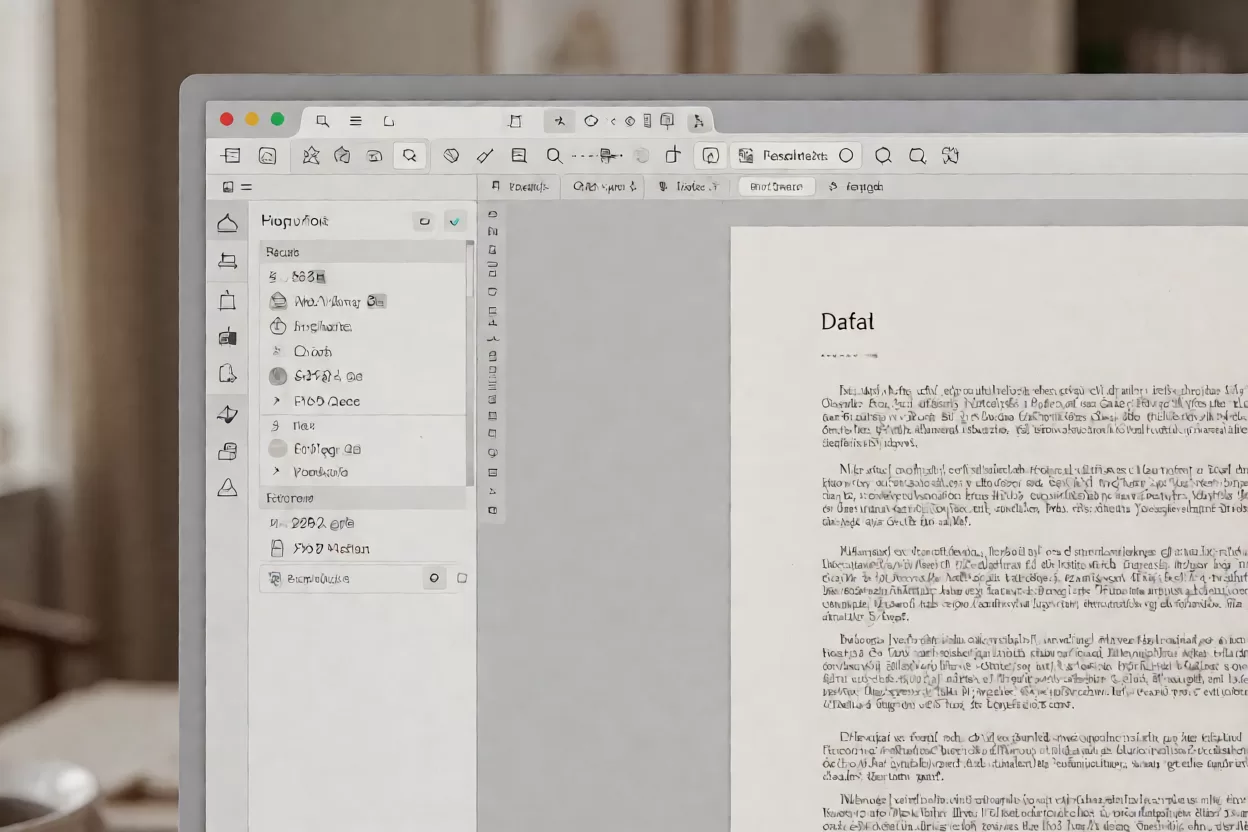Click the last icon at the toolbar's right end

[x=950, y=155]
